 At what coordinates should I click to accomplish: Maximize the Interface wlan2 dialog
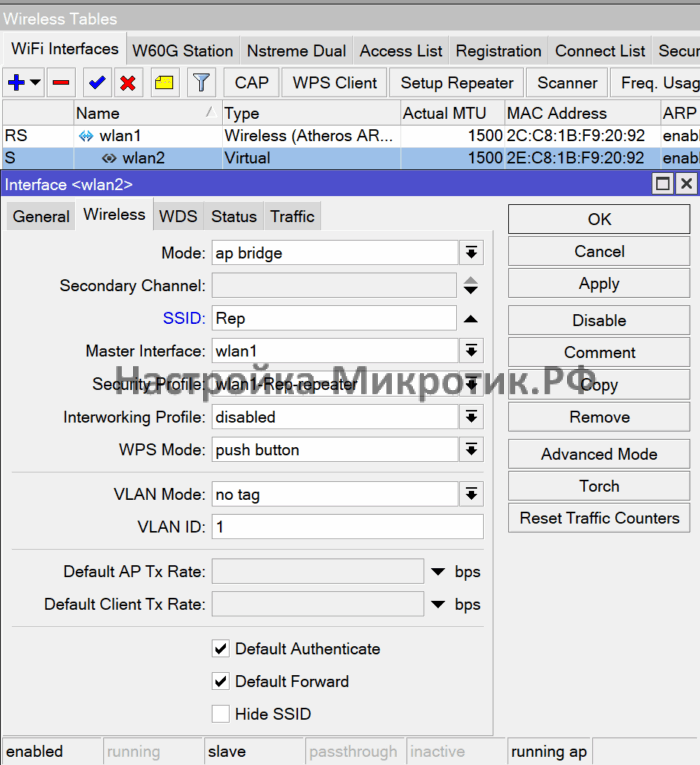point(662,184)
